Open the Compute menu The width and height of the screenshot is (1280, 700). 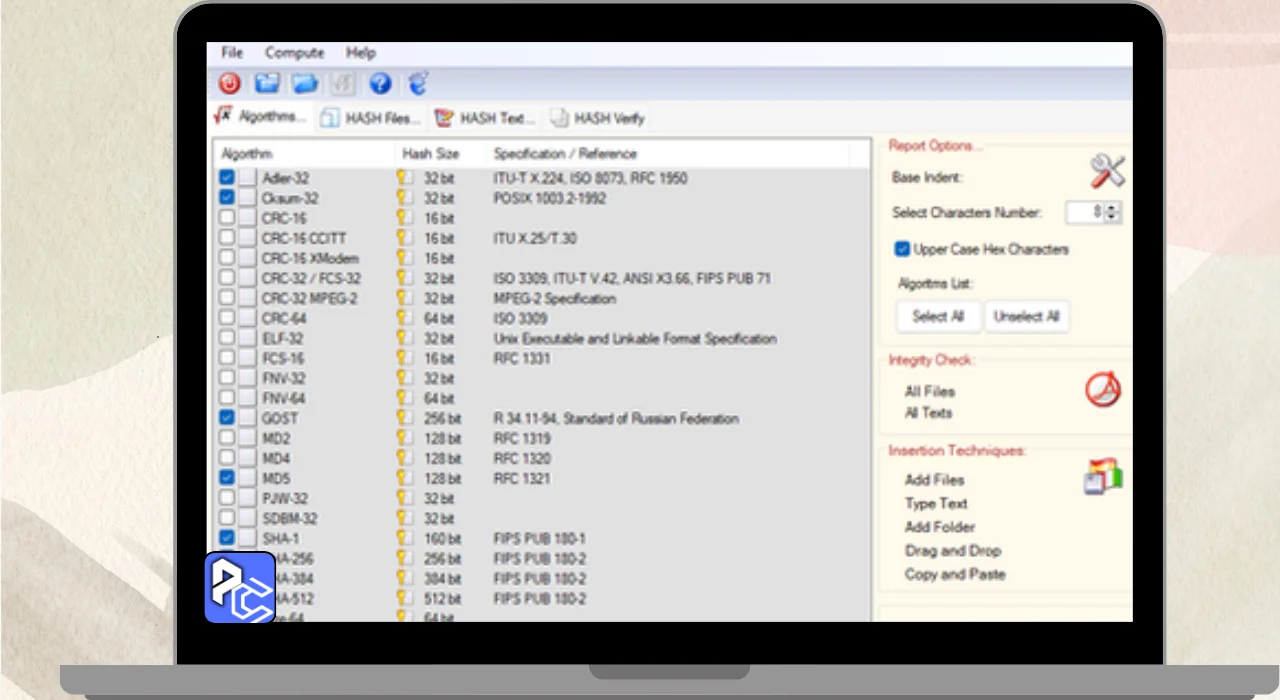[x=294, y=53]
